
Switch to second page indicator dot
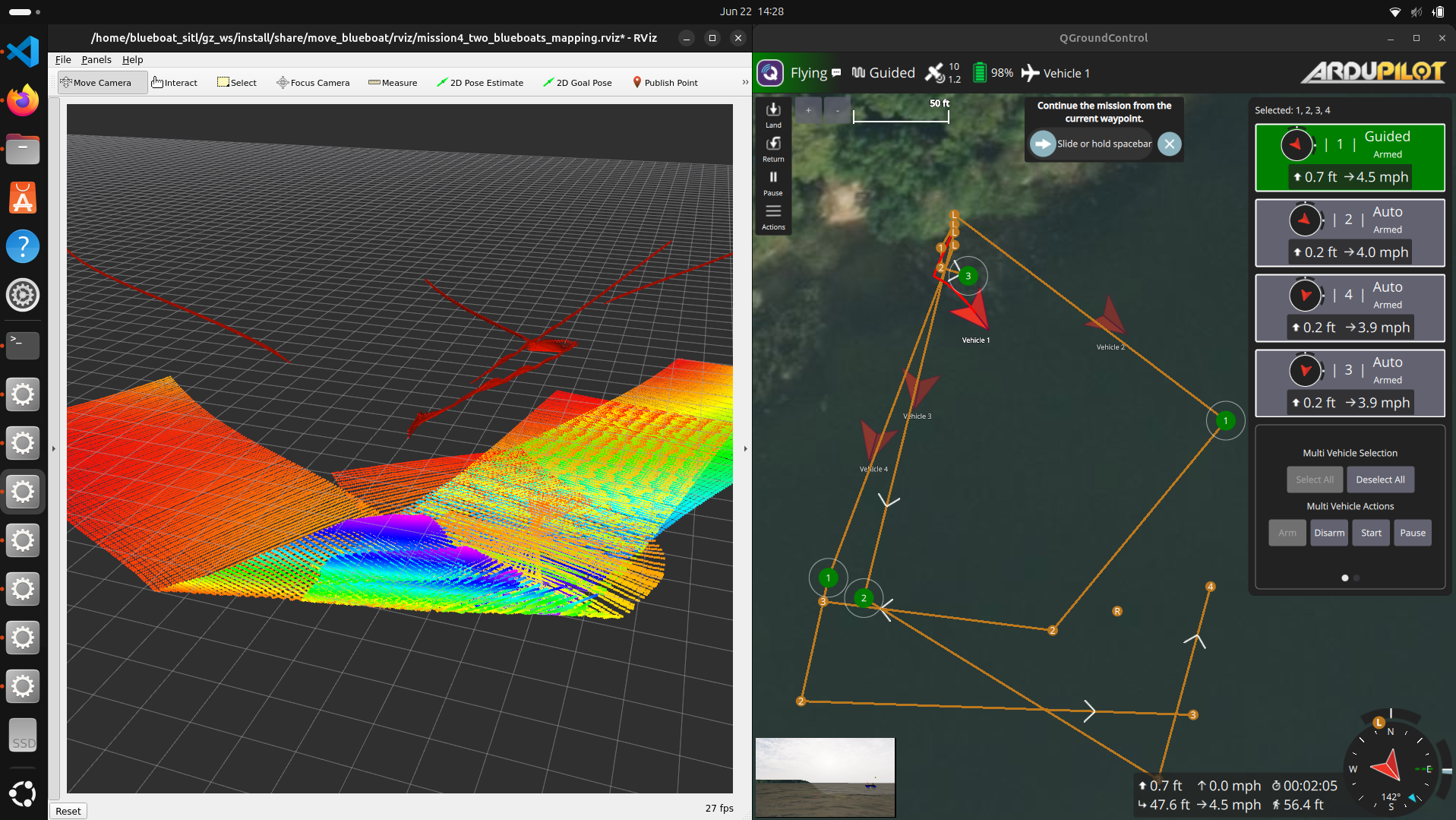1357,578
